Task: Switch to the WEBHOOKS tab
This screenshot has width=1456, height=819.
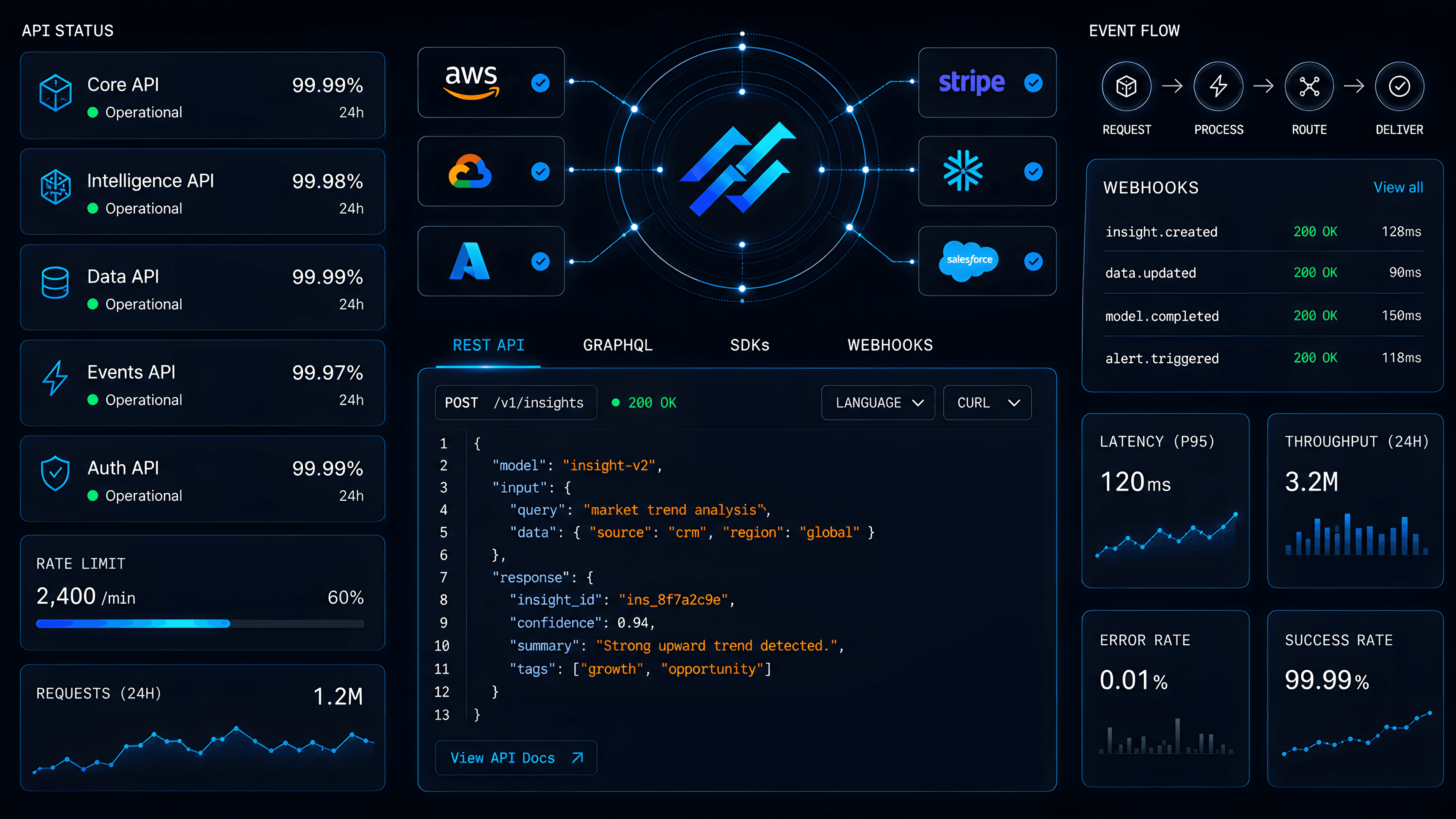Action: pos(890,345)
